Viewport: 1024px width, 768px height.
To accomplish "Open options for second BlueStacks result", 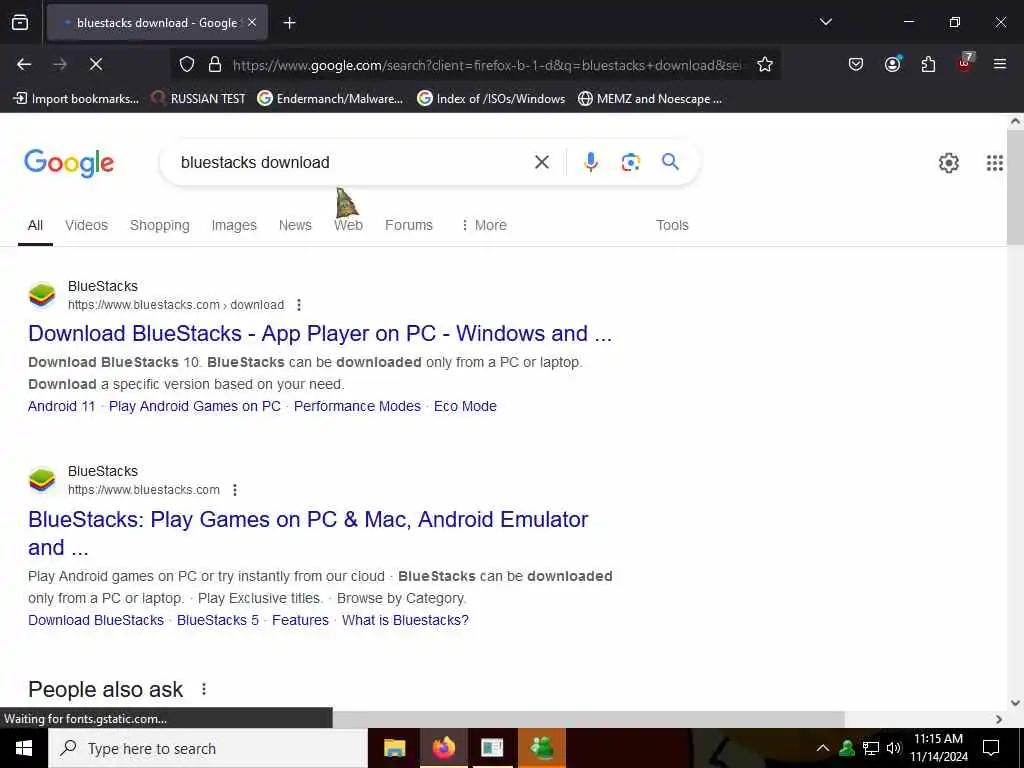I will pyautogui.click(x=235, y=490).
